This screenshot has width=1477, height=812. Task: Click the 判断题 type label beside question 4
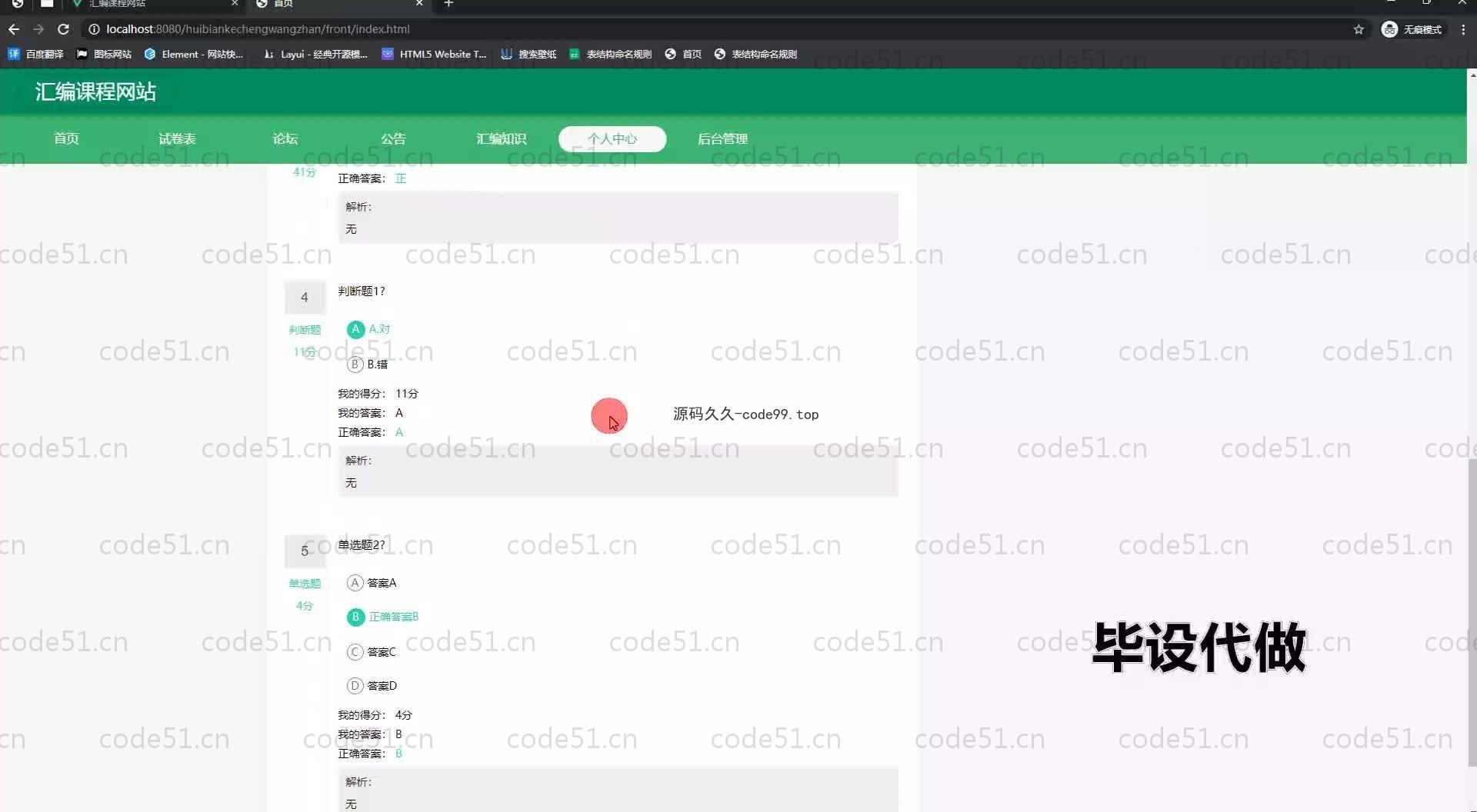(305, 330)
